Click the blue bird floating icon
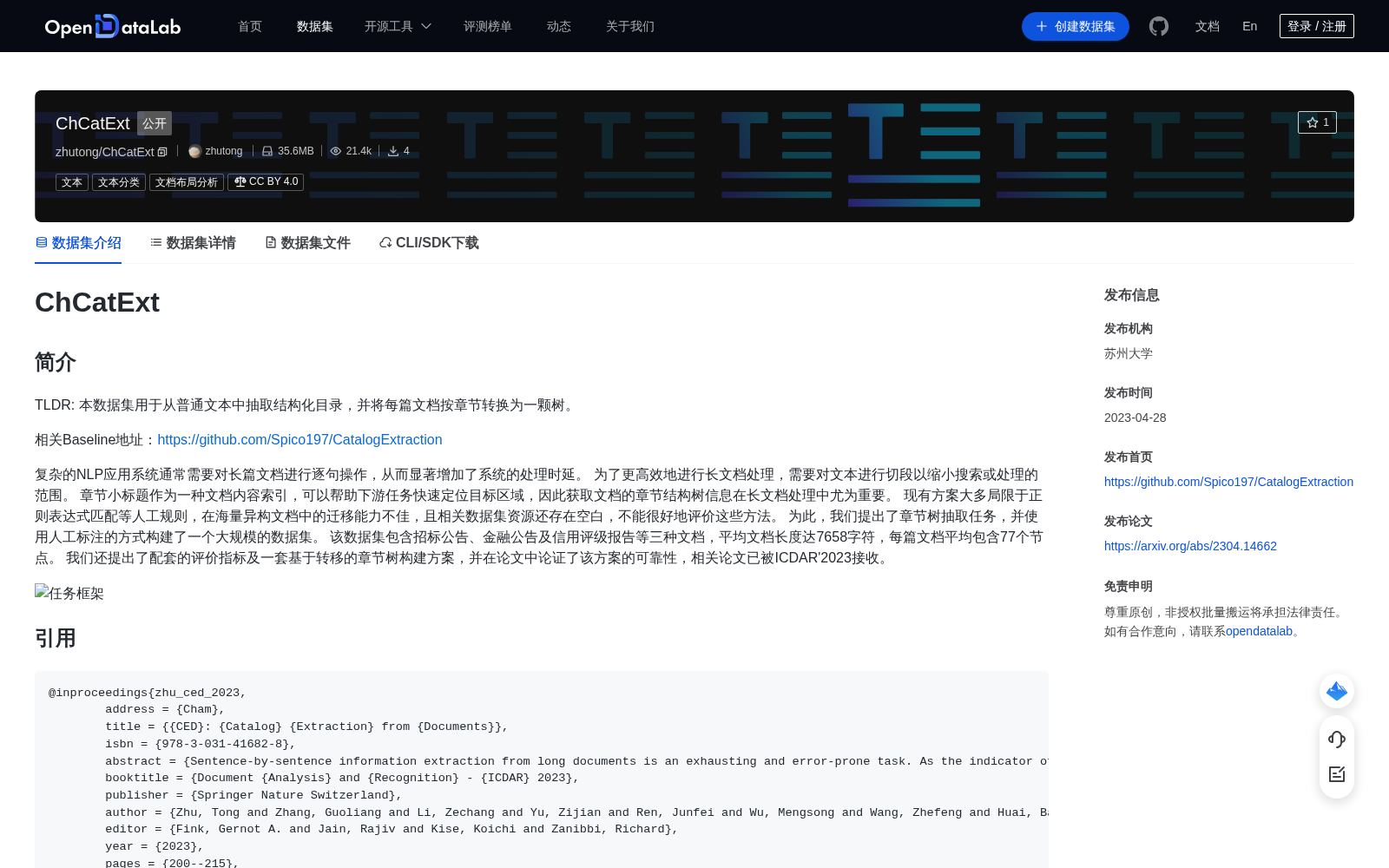 1337,691
